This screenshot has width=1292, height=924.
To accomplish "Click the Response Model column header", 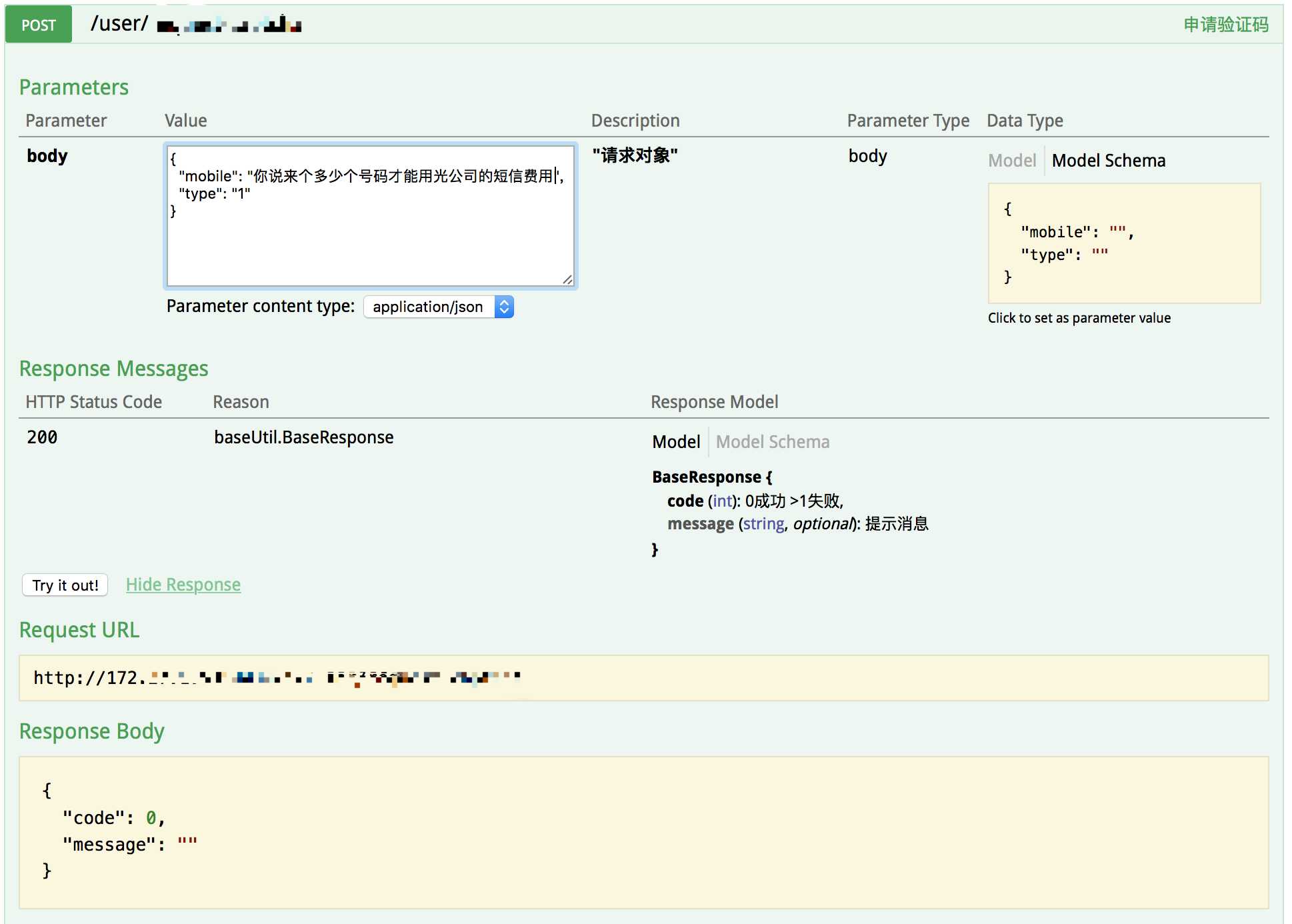I will (x=714, y=402).
